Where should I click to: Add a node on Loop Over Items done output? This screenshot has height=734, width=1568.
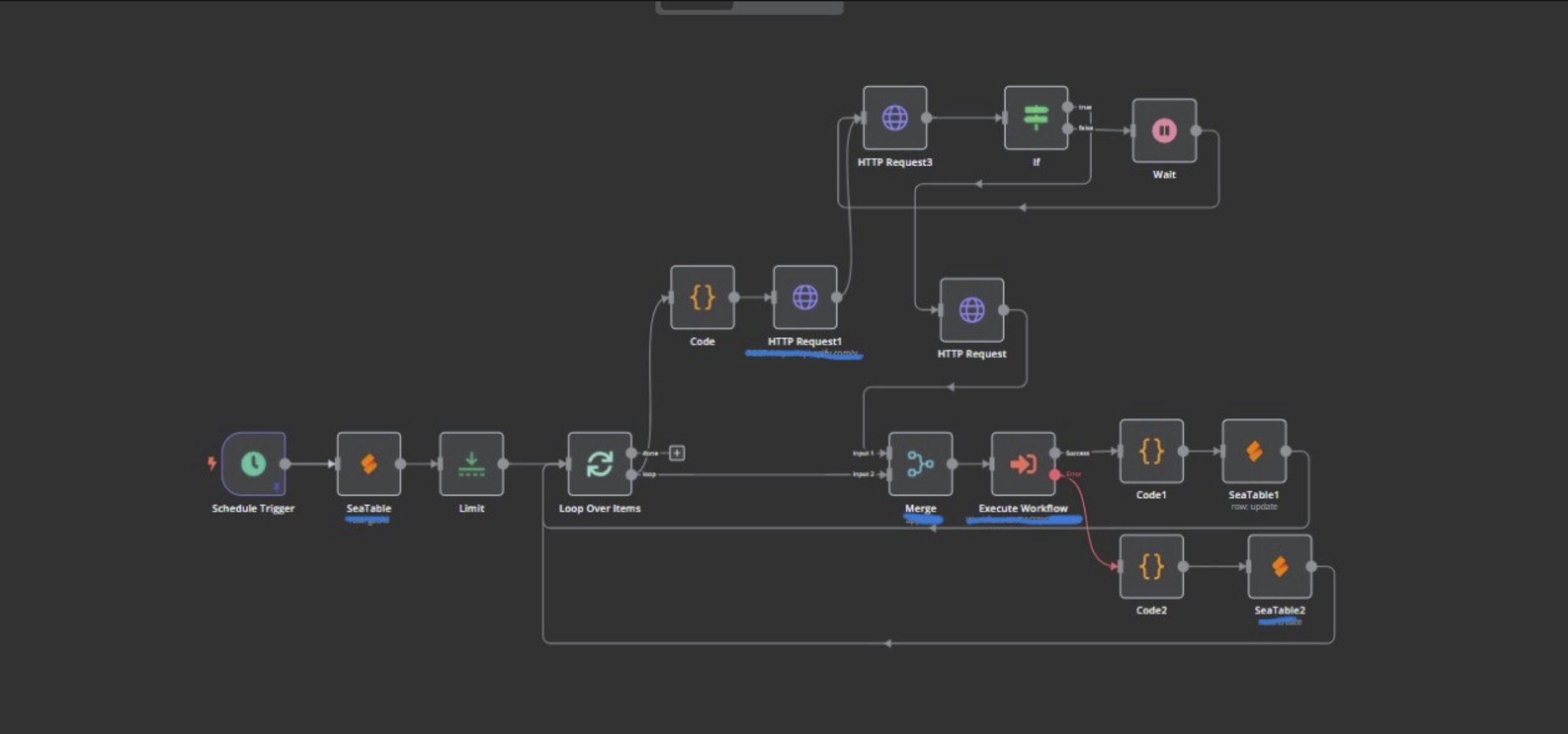[677, 453]
